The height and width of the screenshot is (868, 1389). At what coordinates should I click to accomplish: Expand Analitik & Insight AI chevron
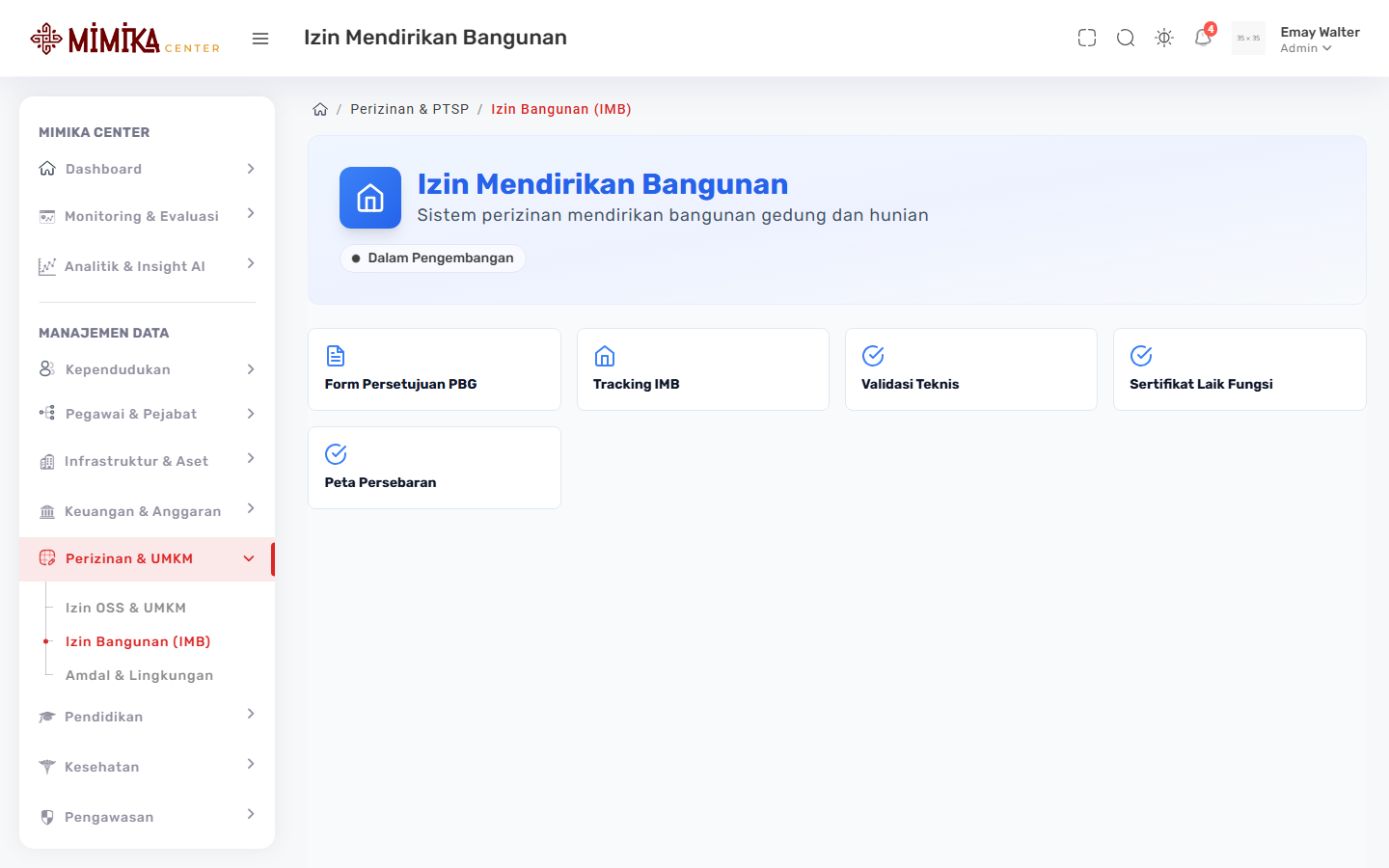click(251, 263)
